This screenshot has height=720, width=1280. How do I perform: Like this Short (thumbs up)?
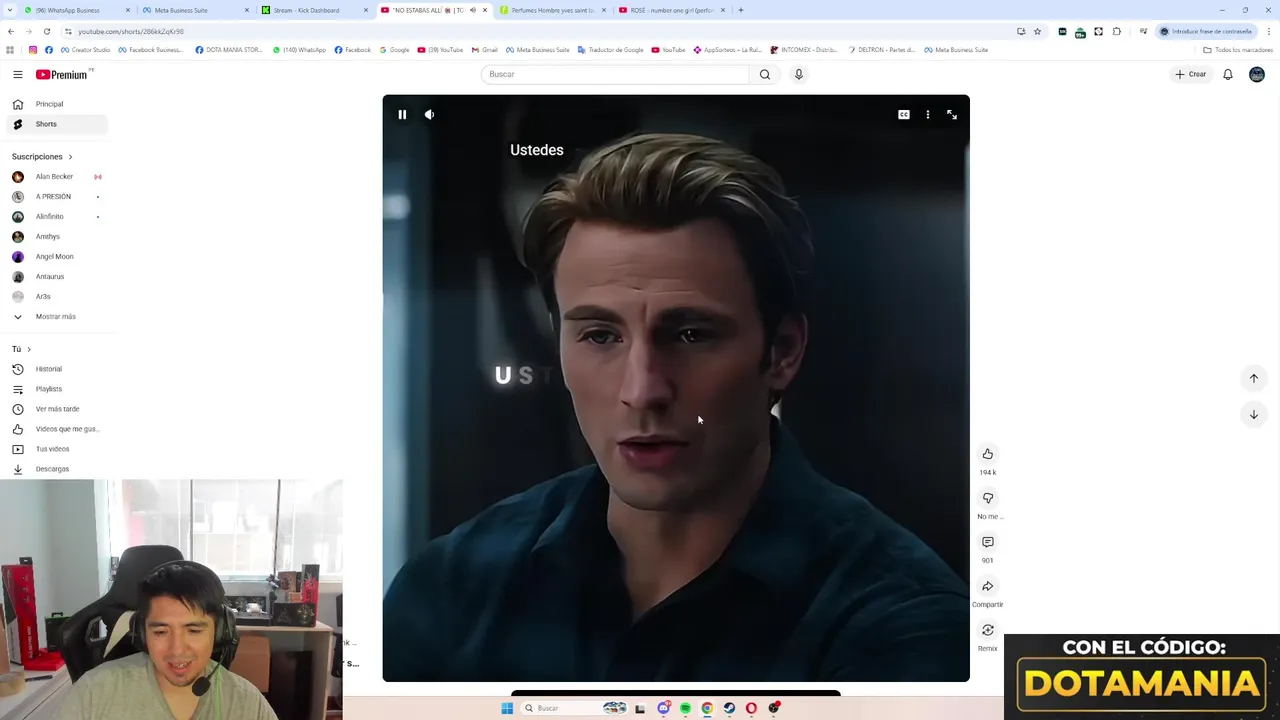(988, 454)
